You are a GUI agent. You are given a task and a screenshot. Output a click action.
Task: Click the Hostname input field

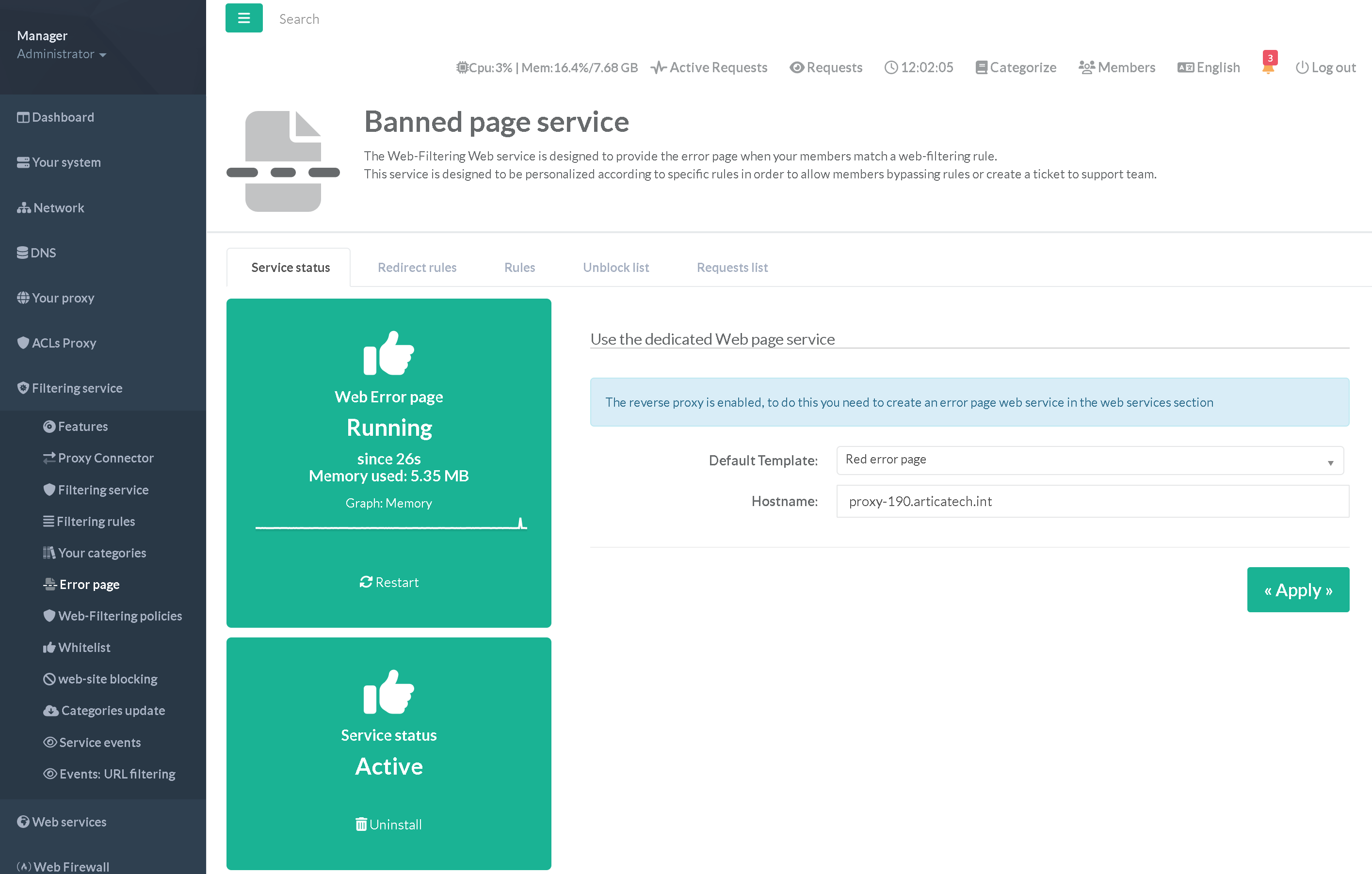tap(1092, 501)
